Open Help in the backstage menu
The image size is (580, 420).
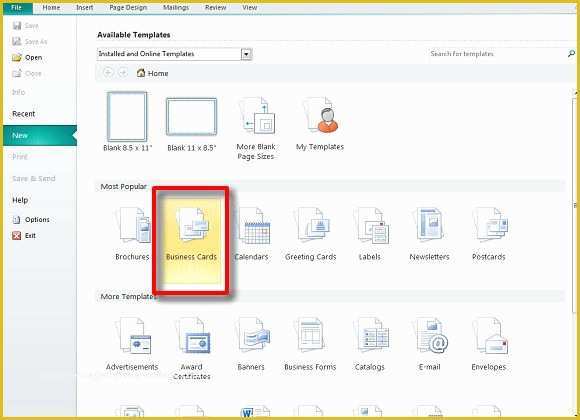tap(20, 200)
